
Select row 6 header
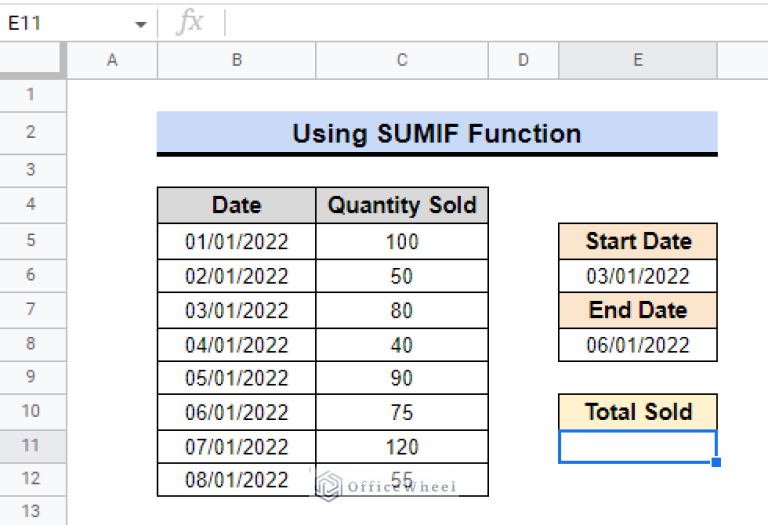32,276
